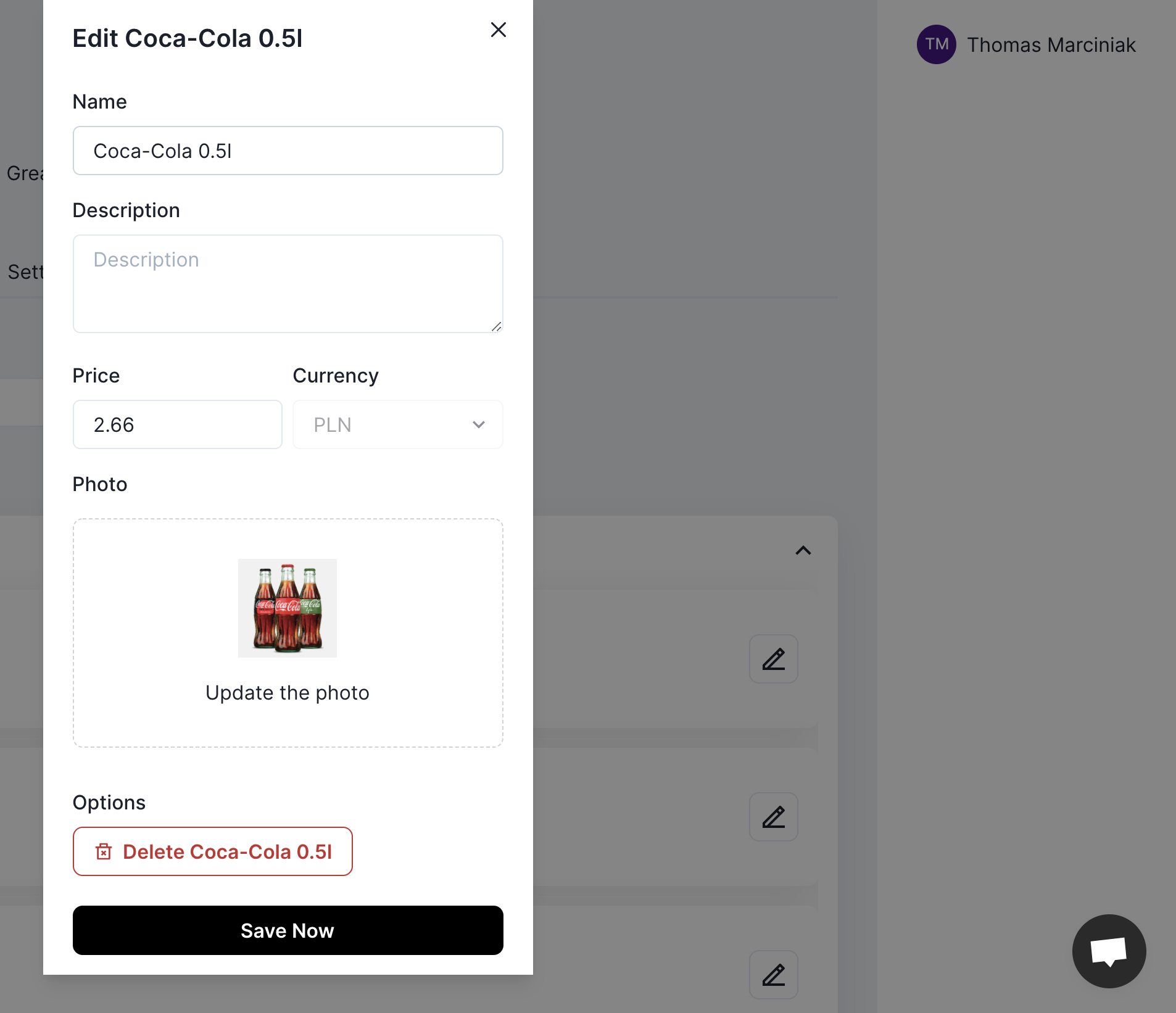Focus the Name input containing Coca-Cola 0.5l

[x=287, y=151]
